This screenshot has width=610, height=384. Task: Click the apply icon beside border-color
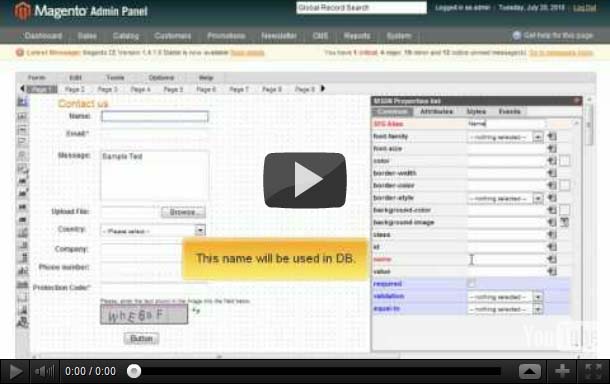(x=552, y=185)
